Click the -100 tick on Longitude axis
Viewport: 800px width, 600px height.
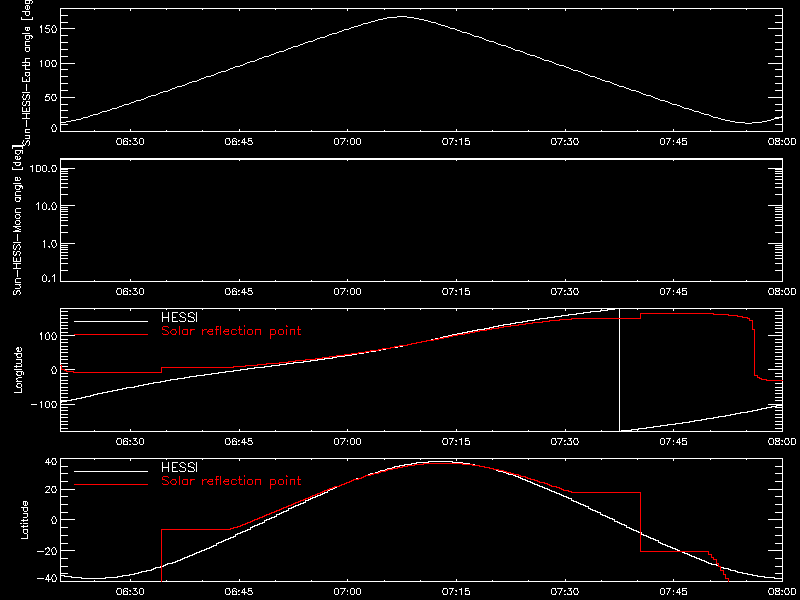[43, 404]
